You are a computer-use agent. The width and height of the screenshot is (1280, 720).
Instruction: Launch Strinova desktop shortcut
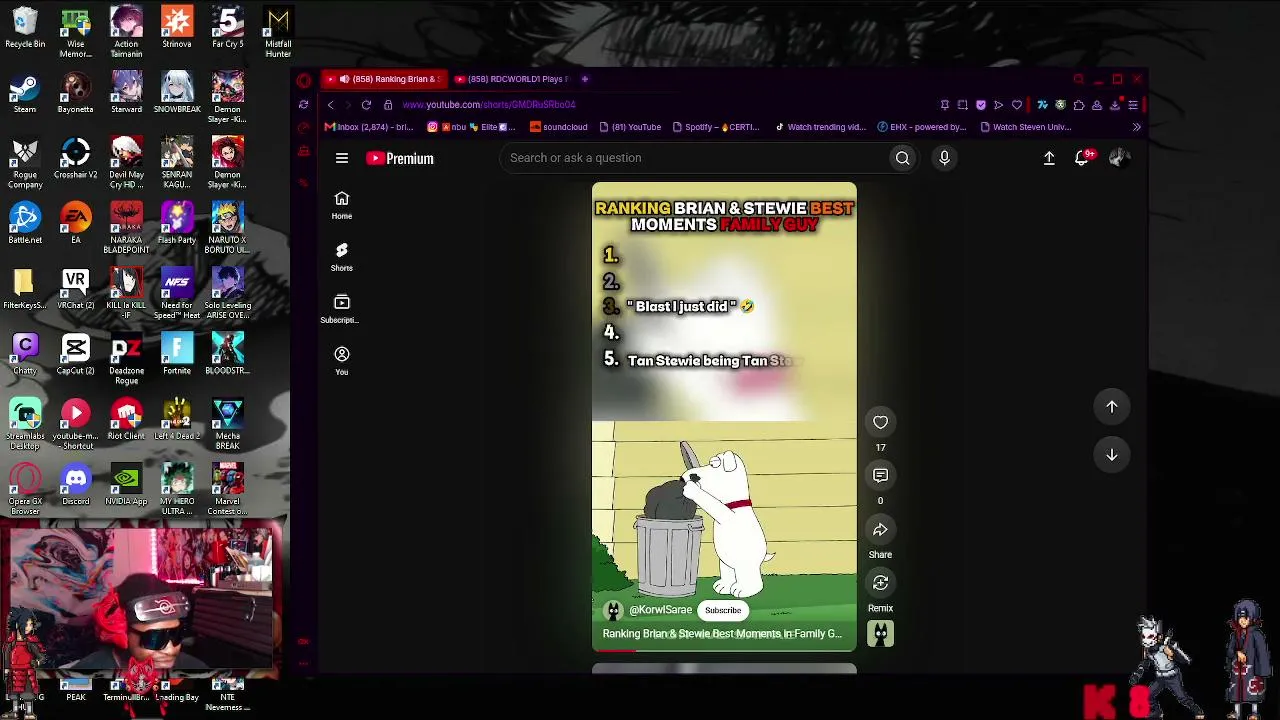point(177,28)
